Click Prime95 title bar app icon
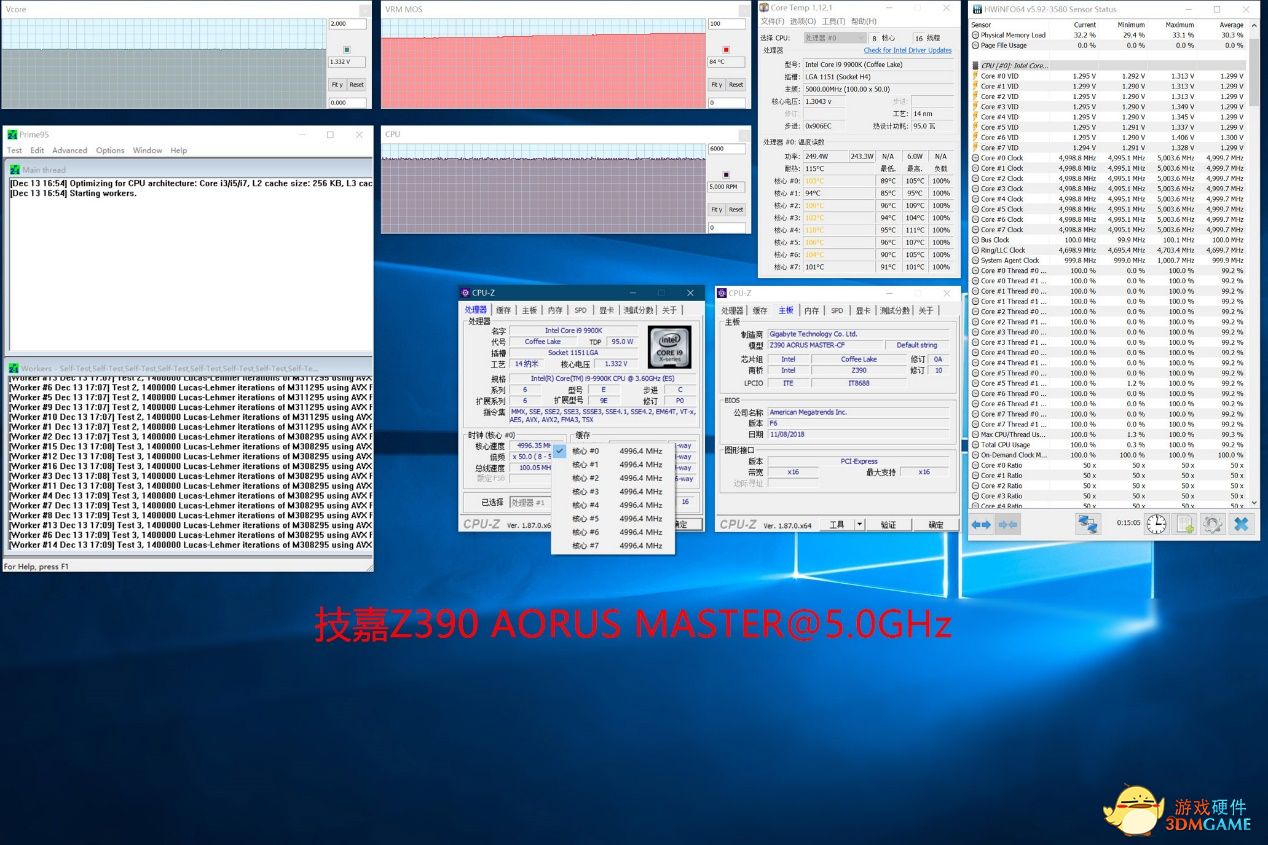Image resolution: width=1268 pixels, height=845 pixels. (x=12, y=134)
